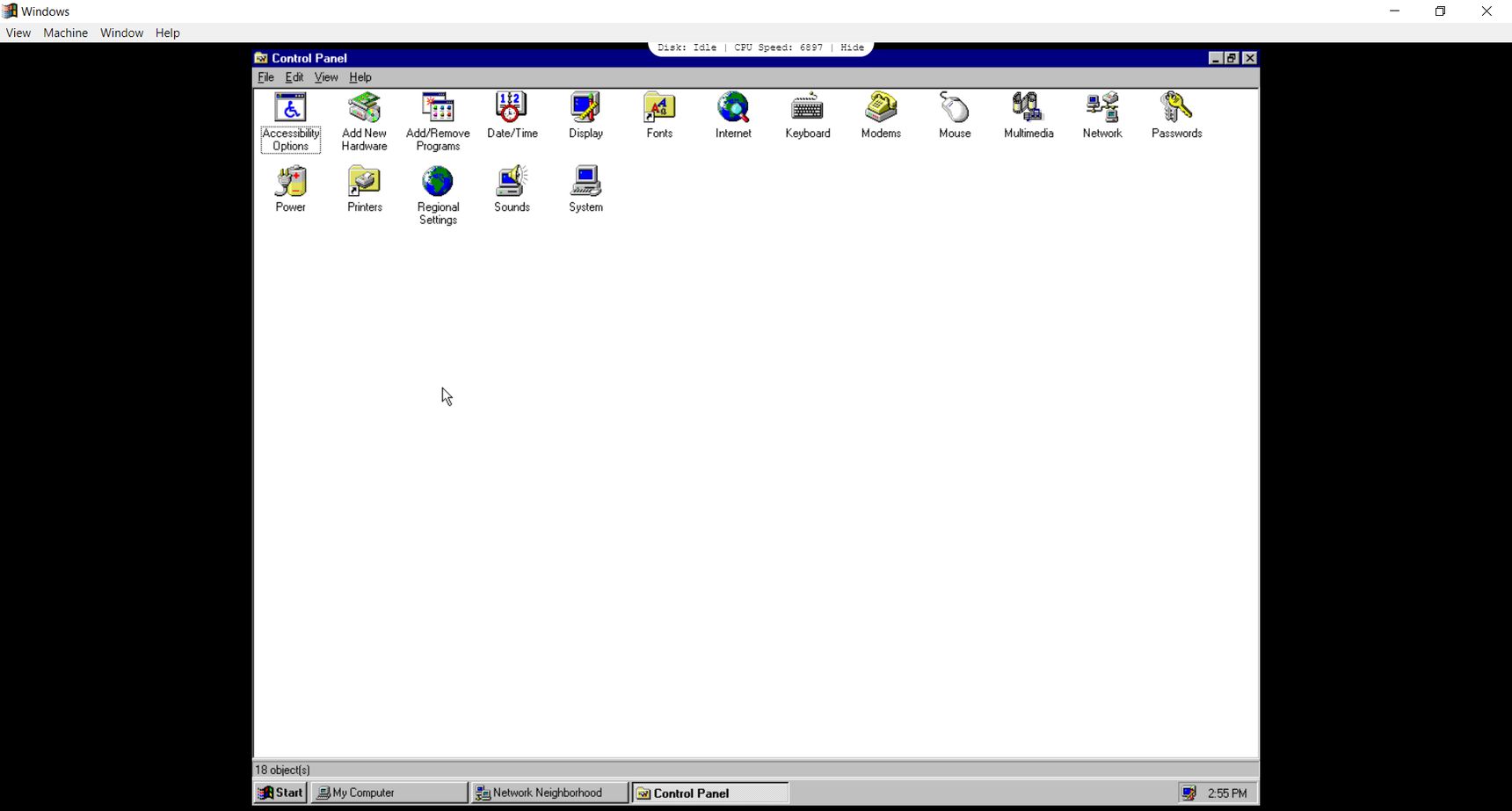Viewport: 1512px width, 811px height.
Task: Switch to Network Neighborhood taskbar button
Action: (x=549, y=793)
